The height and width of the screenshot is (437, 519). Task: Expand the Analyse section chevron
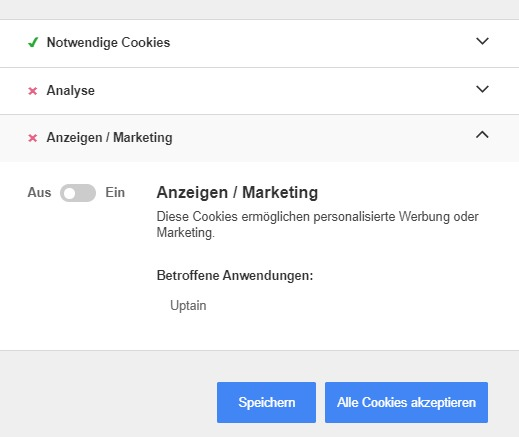(482, 89)
